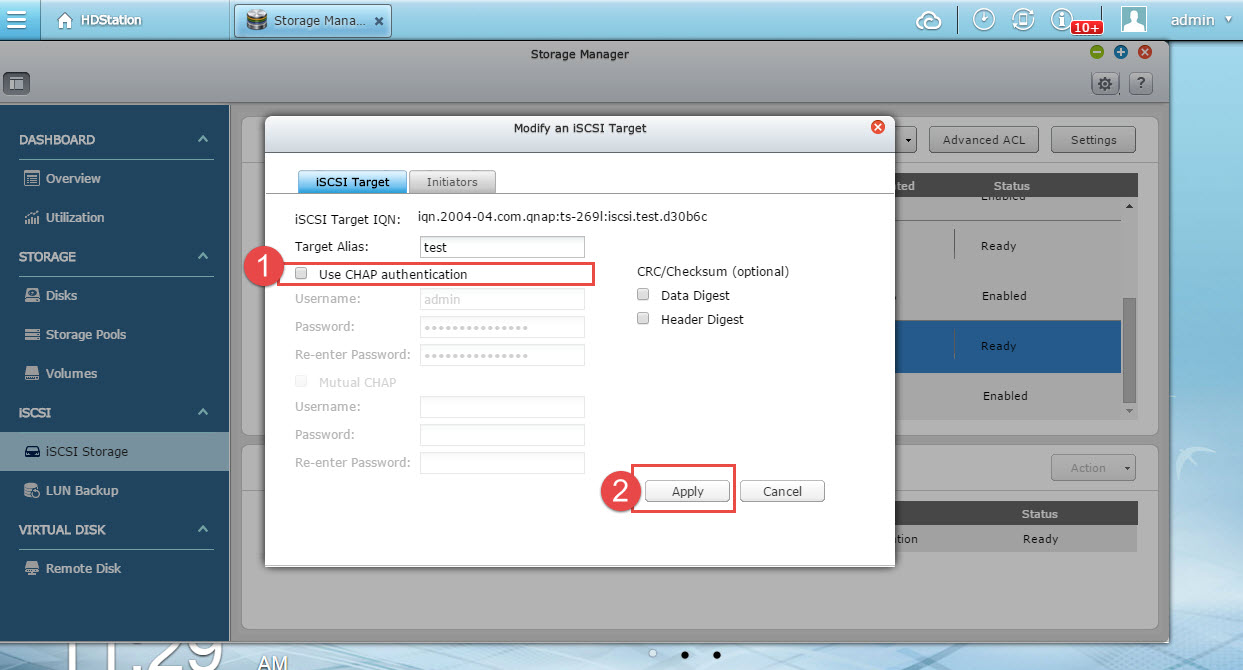Screen dimensions: 1243x670
Task: Toggle the sidebar panel view icon
Action: [x=17, y=84]
